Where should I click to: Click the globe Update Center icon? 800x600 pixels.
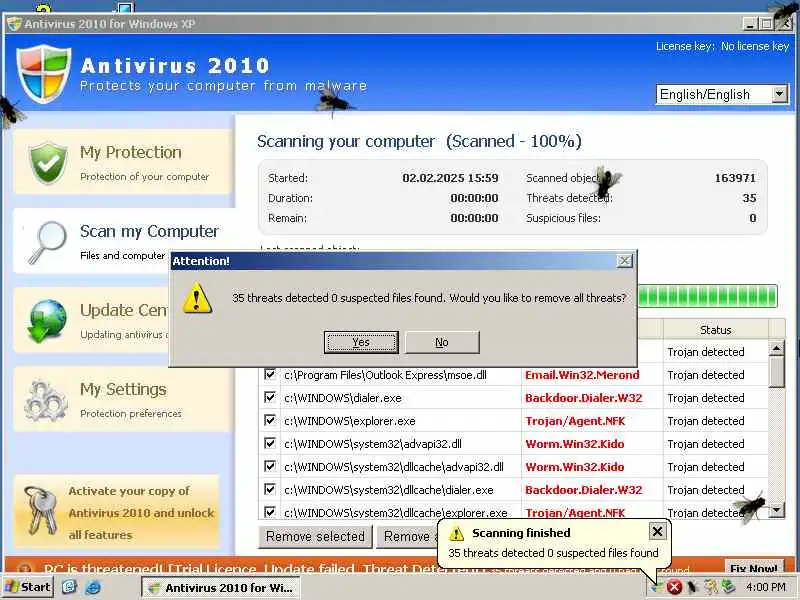tap(47, 320)
